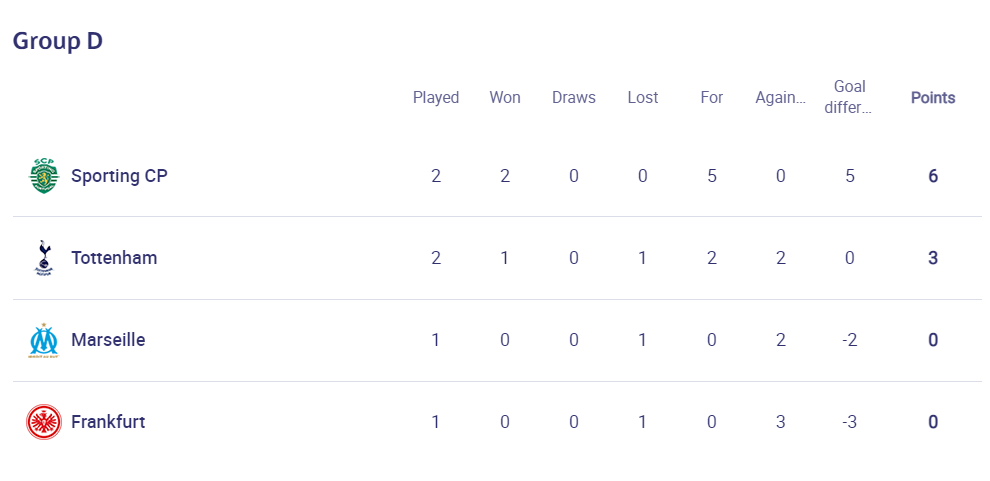The width and height of the screenshot is (990, 481).
Task: Click Tottenham's points value of 3
Action: pyautogui.click(x=933, y=258)
